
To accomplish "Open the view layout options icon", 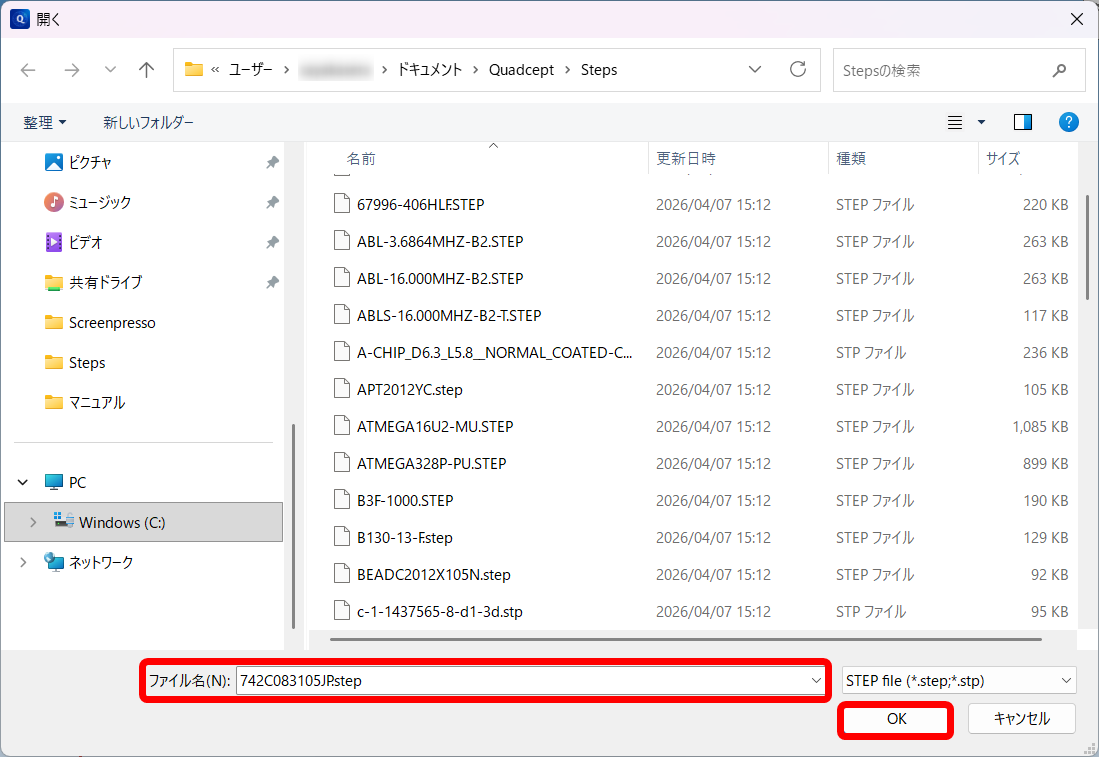I will tap(955, 122).
